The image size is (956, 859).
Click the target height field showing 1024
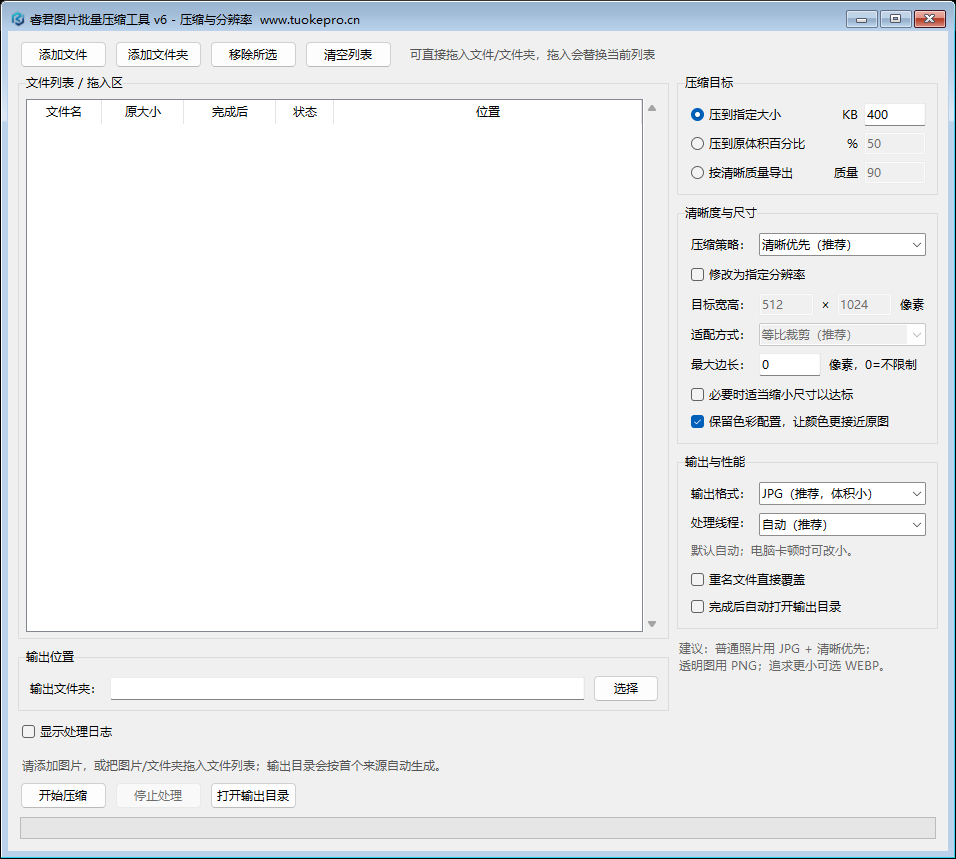tap(864, 305)
